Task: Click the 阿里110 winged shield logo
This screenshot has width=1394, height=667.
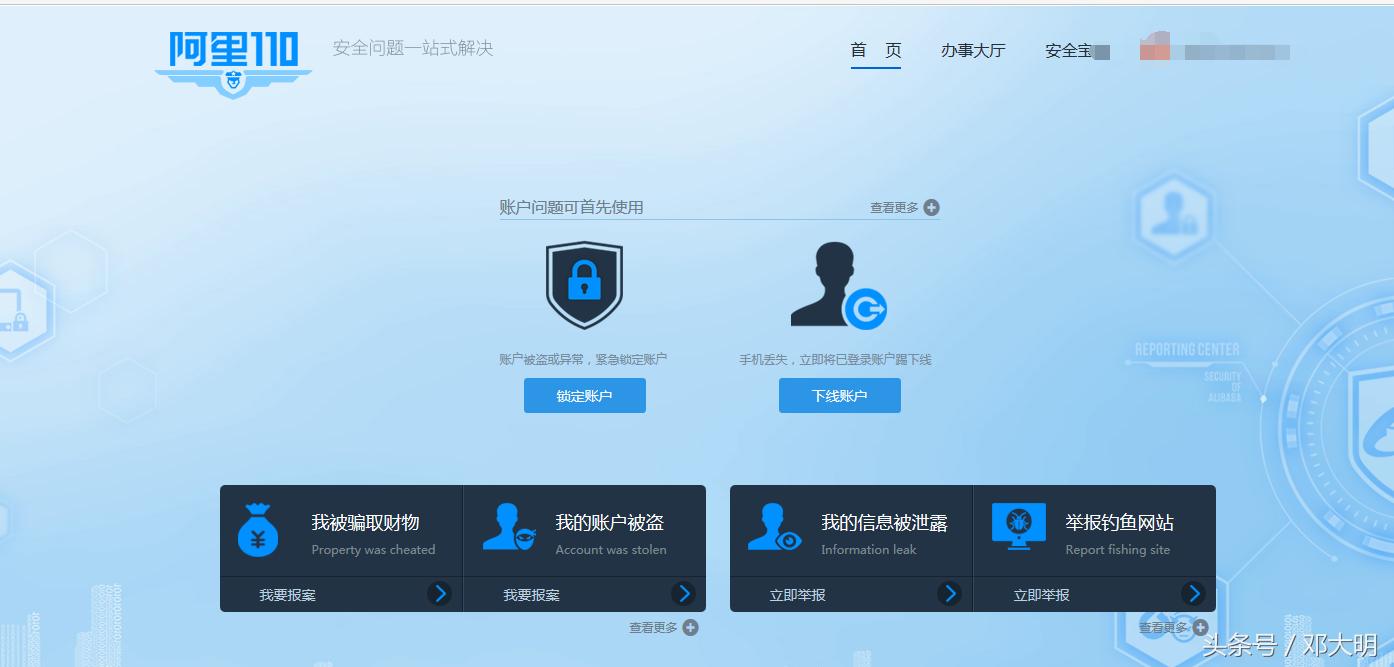Action: 232,60
